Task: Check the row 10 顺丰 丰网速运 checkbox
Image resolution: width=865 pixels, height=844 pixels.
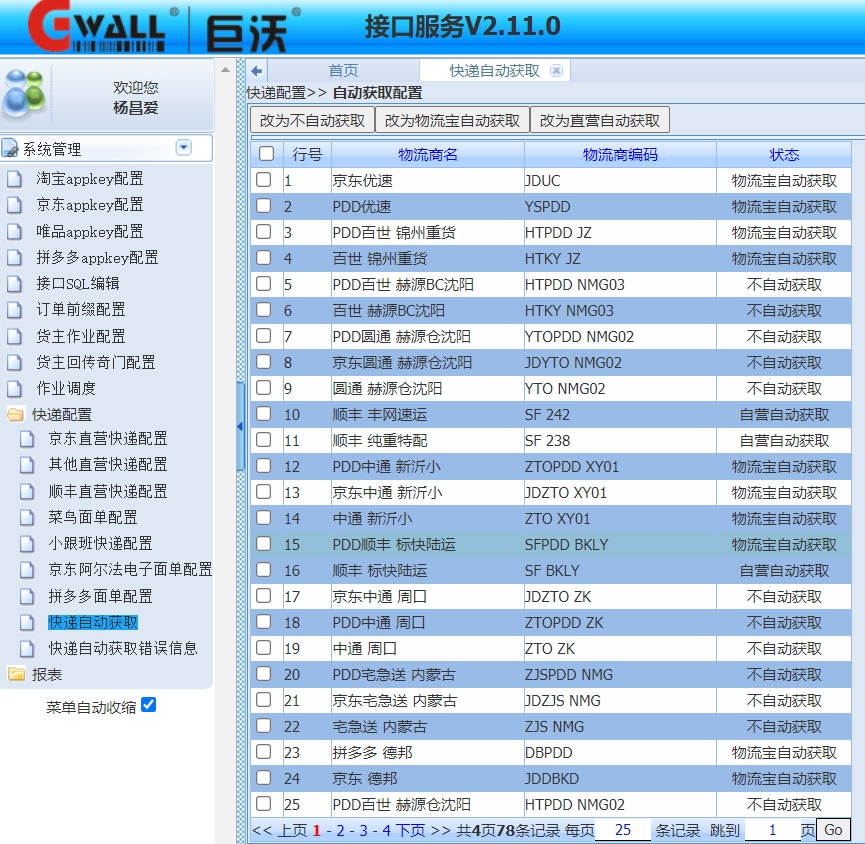Action: 264,413
